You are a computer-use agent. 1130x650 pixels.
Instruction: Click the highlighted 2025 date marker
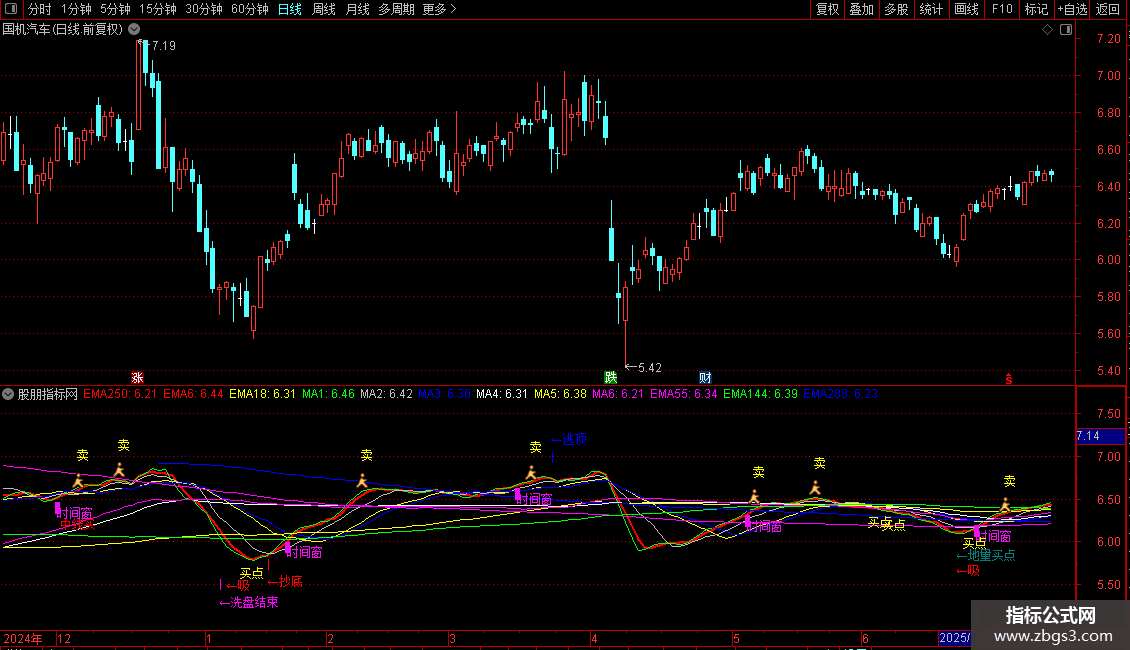[x=955, y=638]
